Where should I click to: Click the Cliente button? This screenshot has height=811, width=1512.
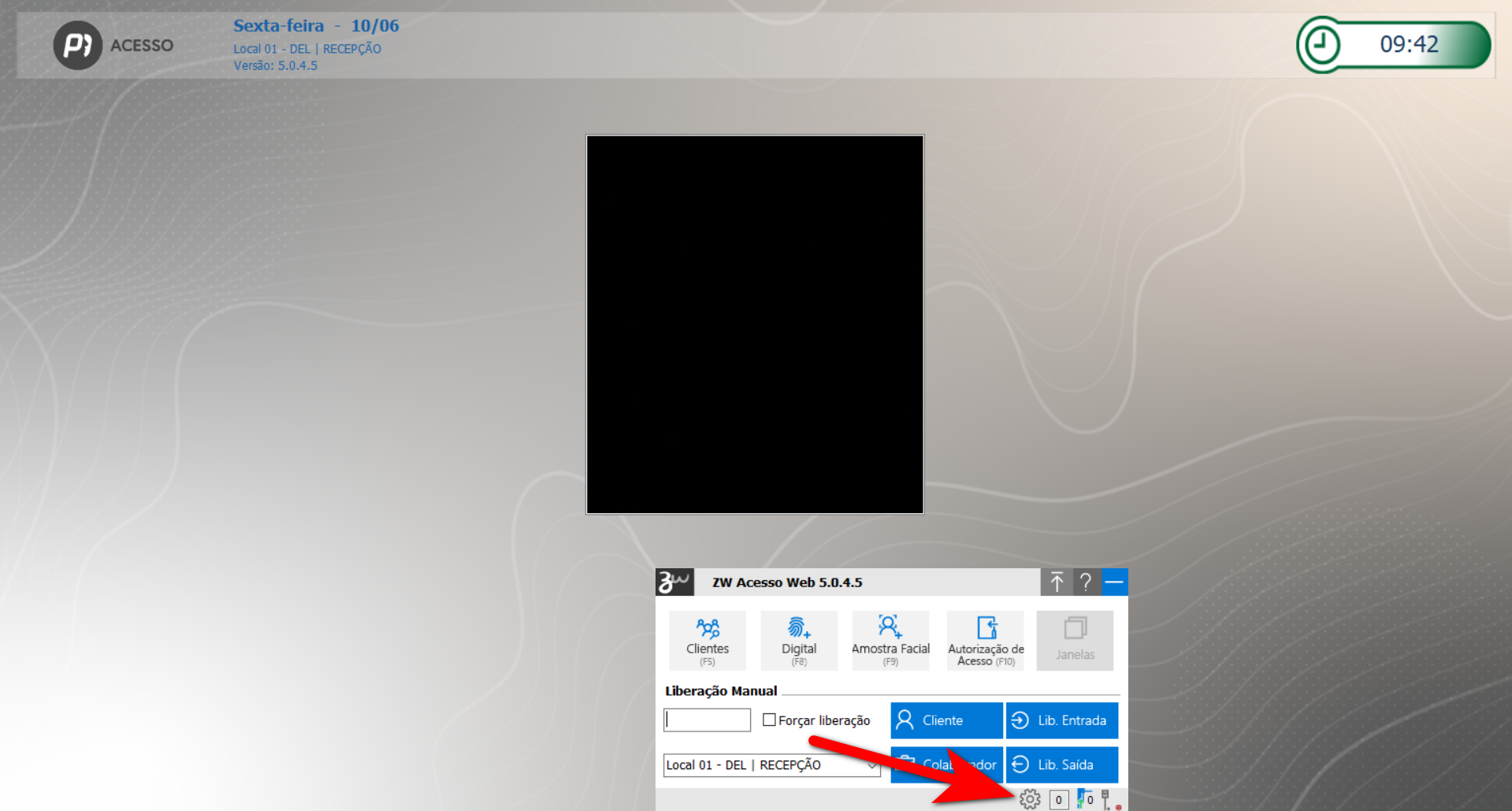(x=945, y=720)
